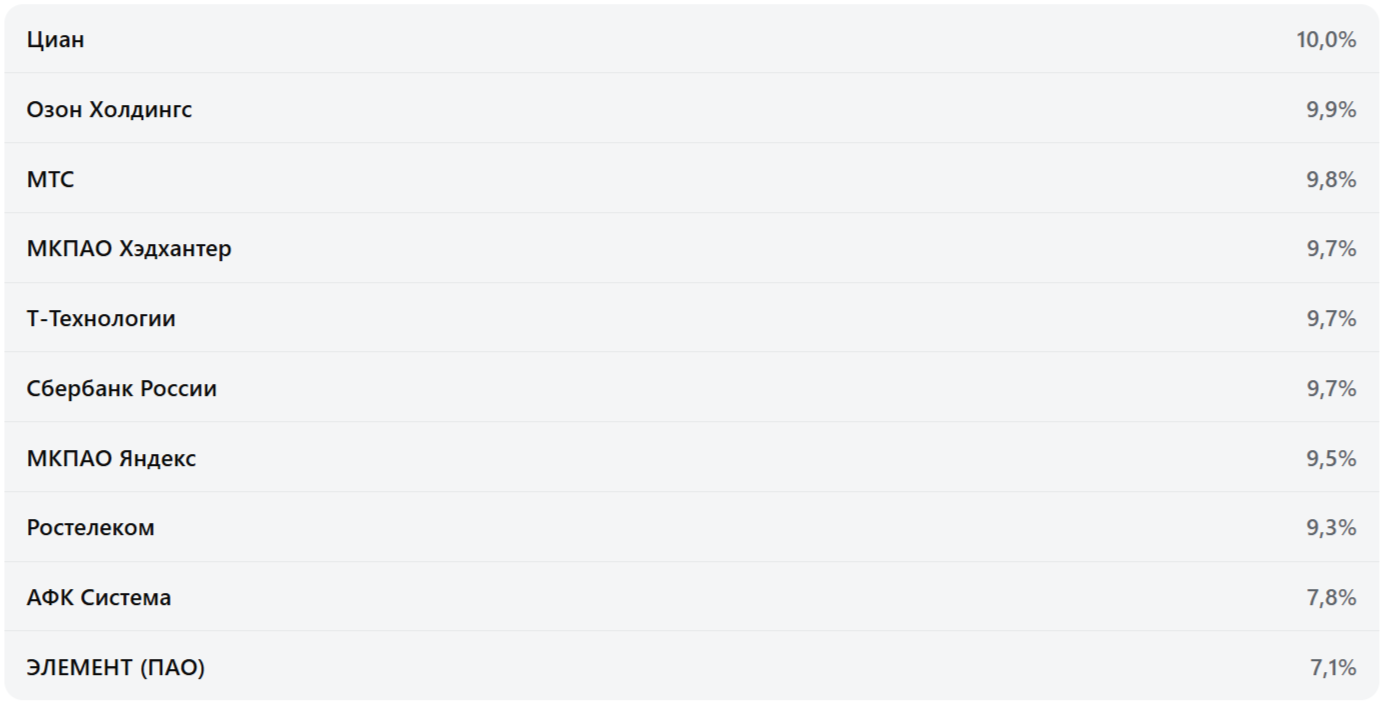Click the 9,7% value beside Т-Технологии

(1331, 319)
